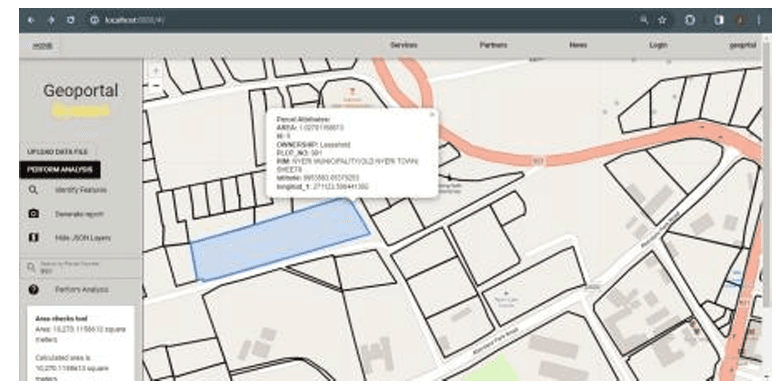Toggle Hide JSON Layers
The width and height of the screenshot is (776, 392).
pos(83,238)
